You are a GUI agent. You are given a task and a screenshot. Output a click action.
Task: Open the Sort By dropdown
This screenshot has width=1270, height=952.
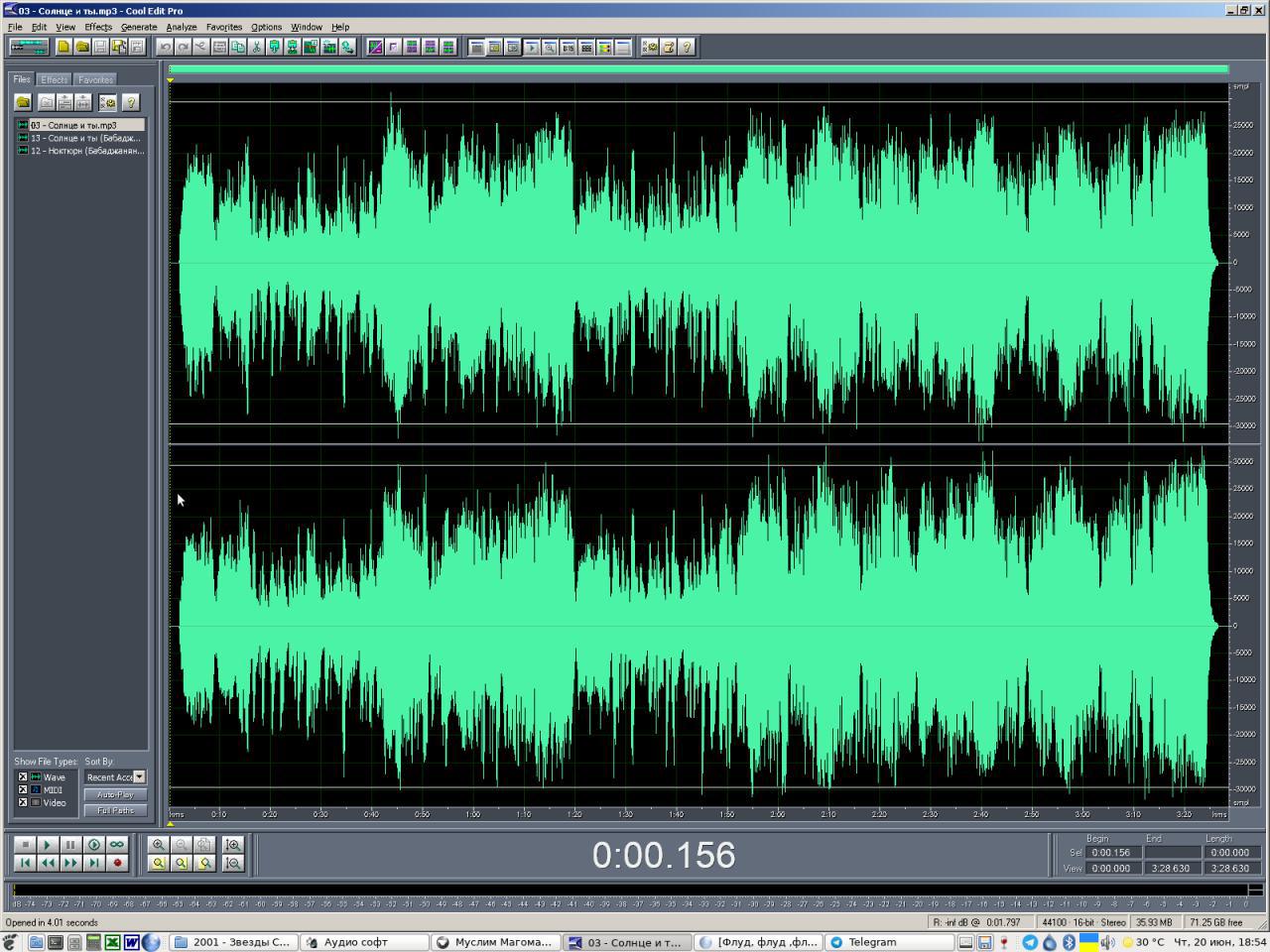139,777
